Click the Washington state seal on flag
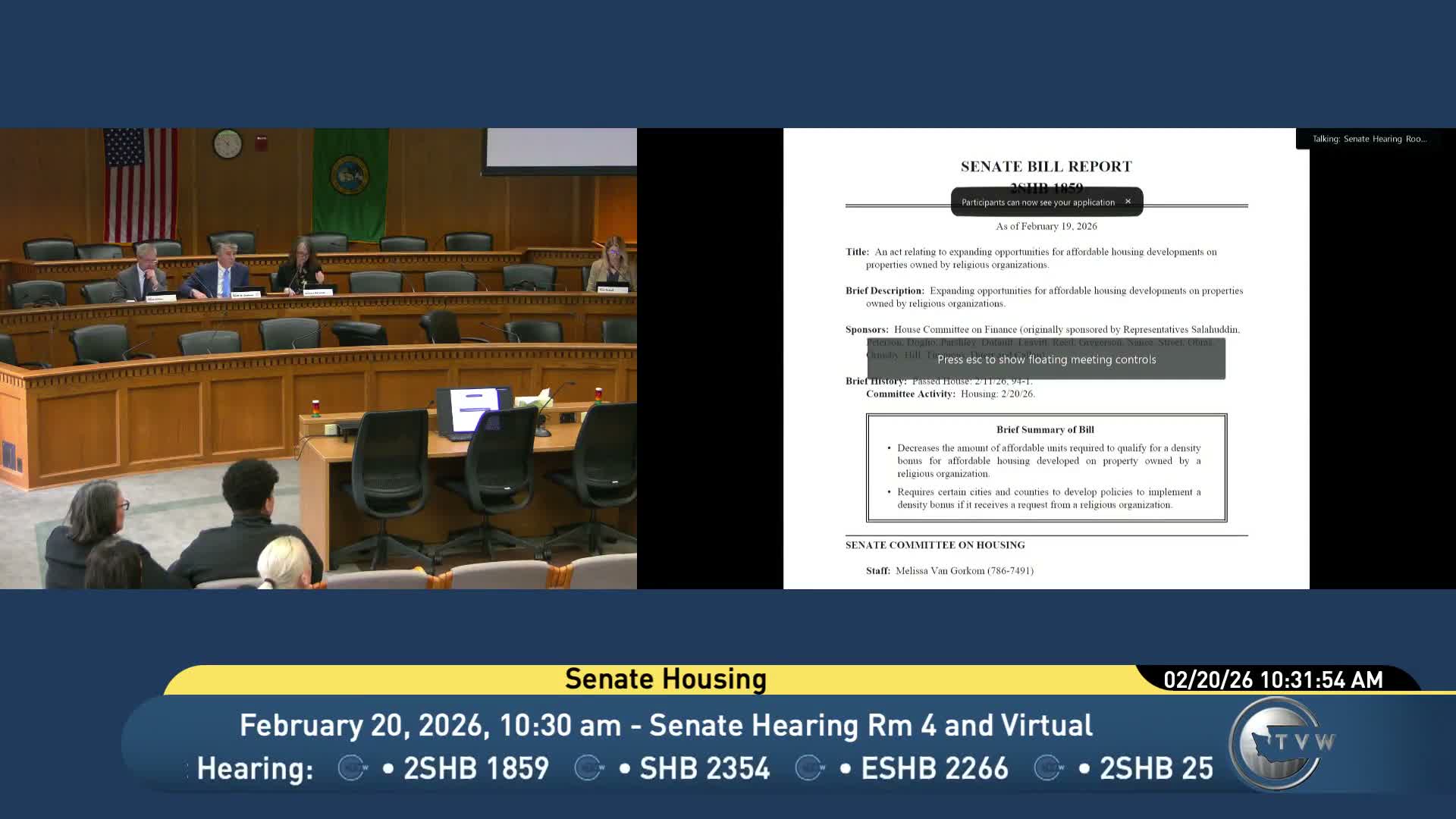 tap(350, 175)
